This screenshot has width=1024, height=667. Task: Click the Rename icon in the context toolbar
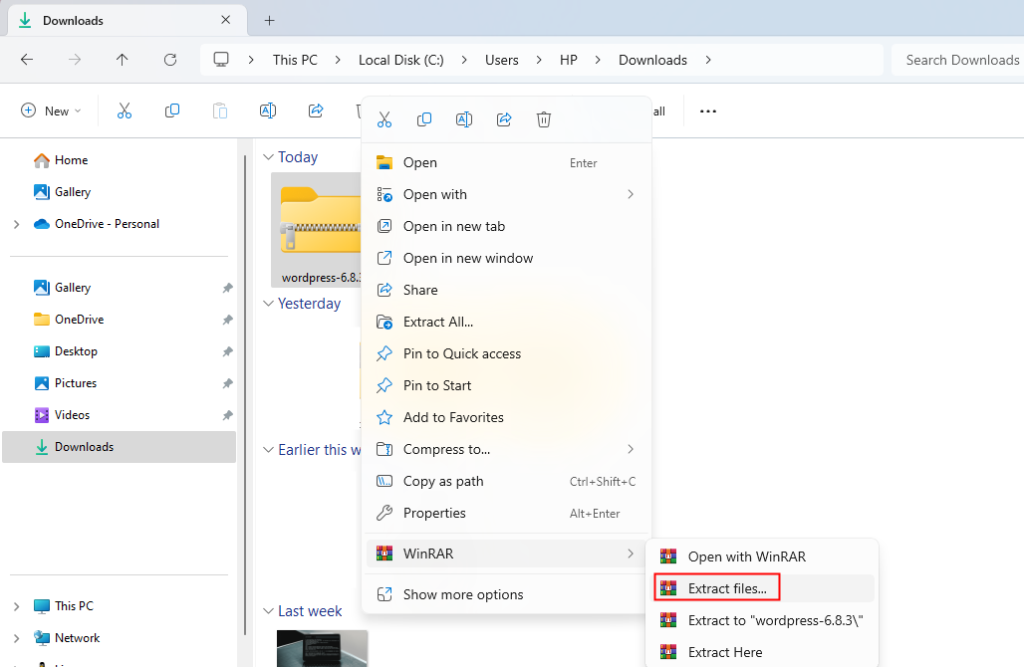pos(464,119)
